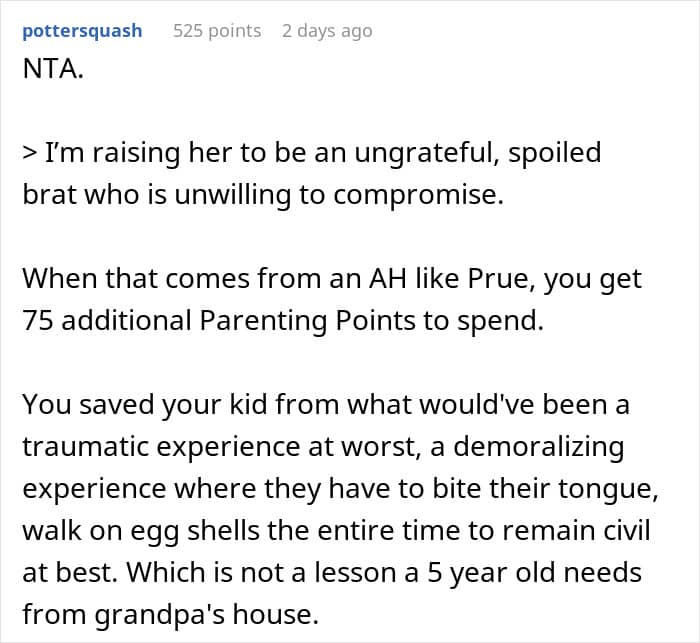Image resolution: width=700 pixels, height=643 pixels.
Task: Click the line starting When that comes from
Action: click(x=332, y=280)
